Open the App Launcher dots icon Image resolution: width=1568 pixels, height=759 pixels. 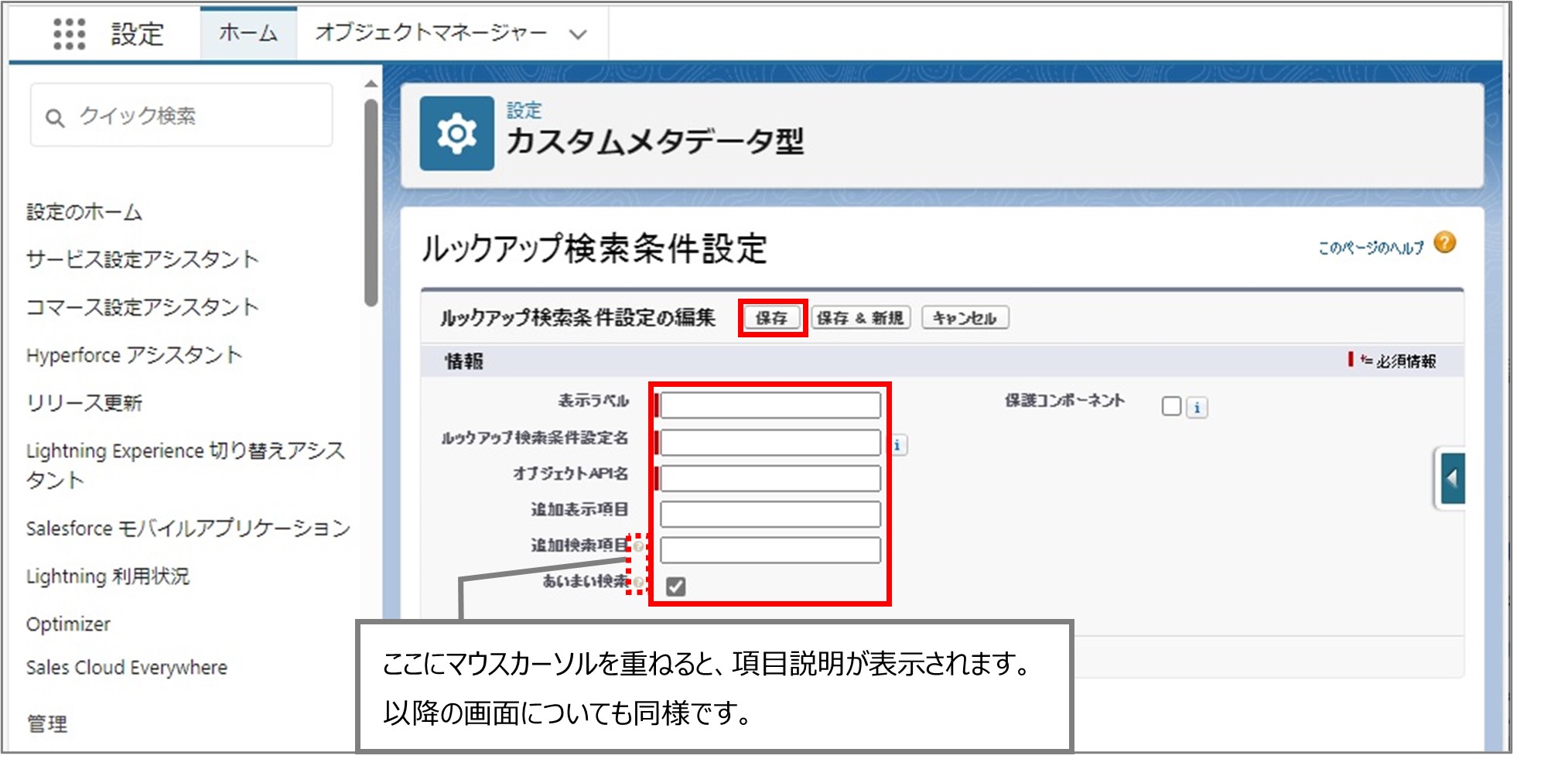[69, 33]
